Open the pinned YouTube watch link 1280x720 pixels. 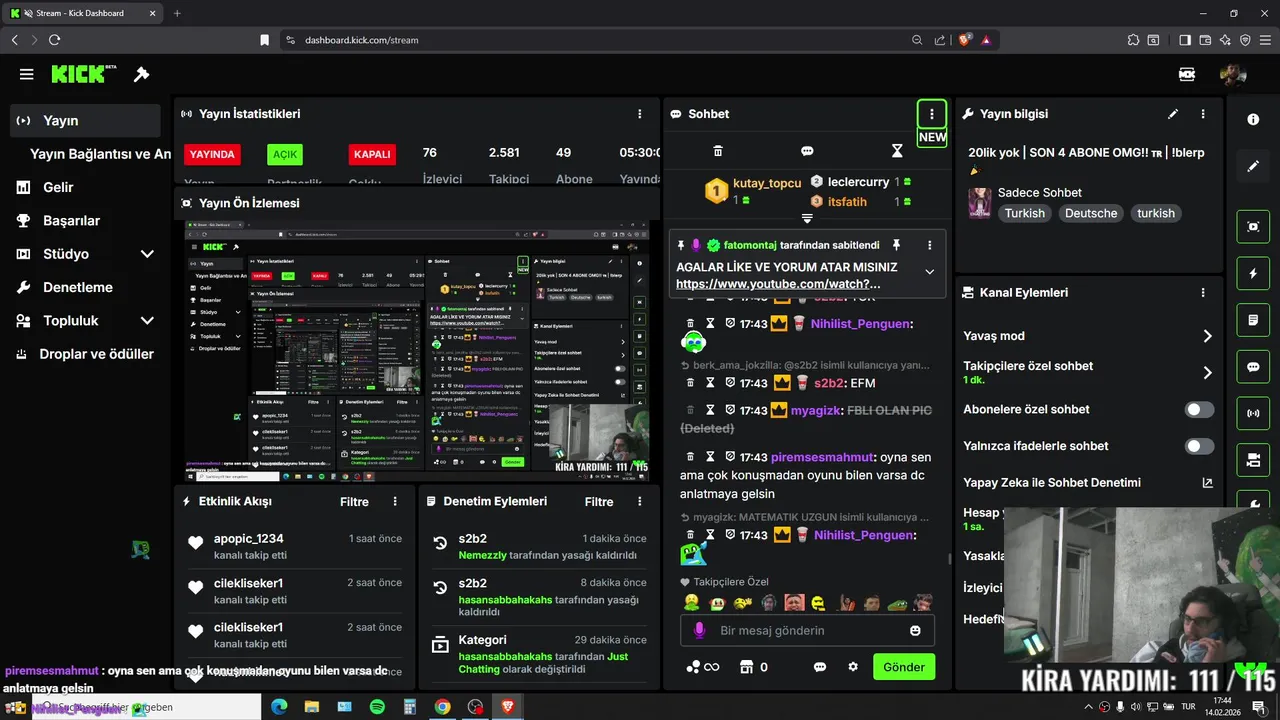778,284
